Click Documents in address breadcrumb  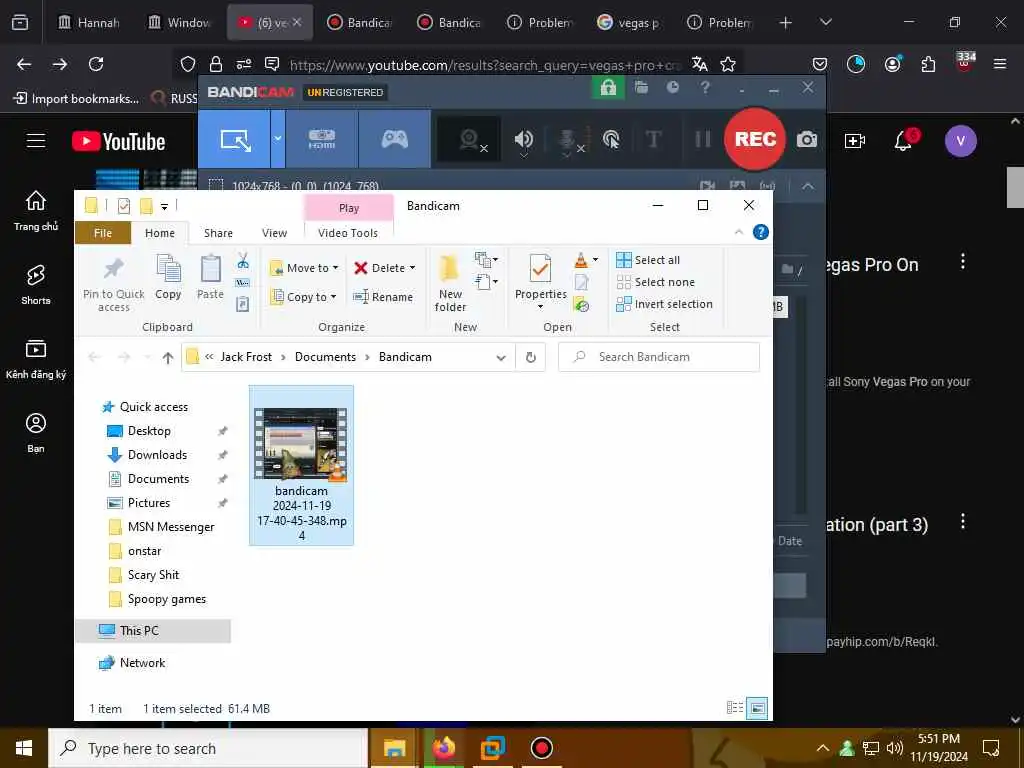[325, 357]
